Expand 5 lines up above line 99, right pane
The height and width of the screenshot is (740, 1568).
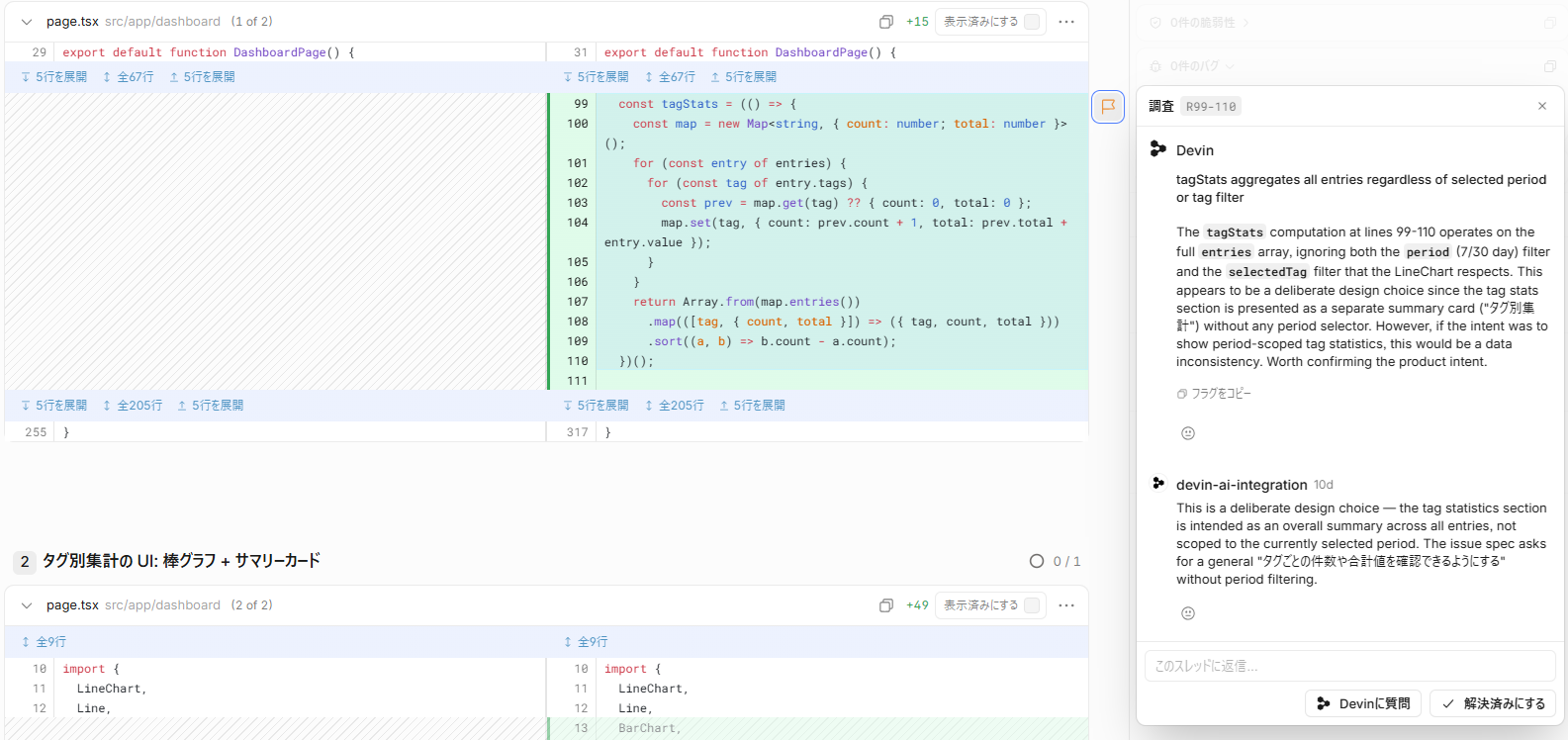pos(743,77)
